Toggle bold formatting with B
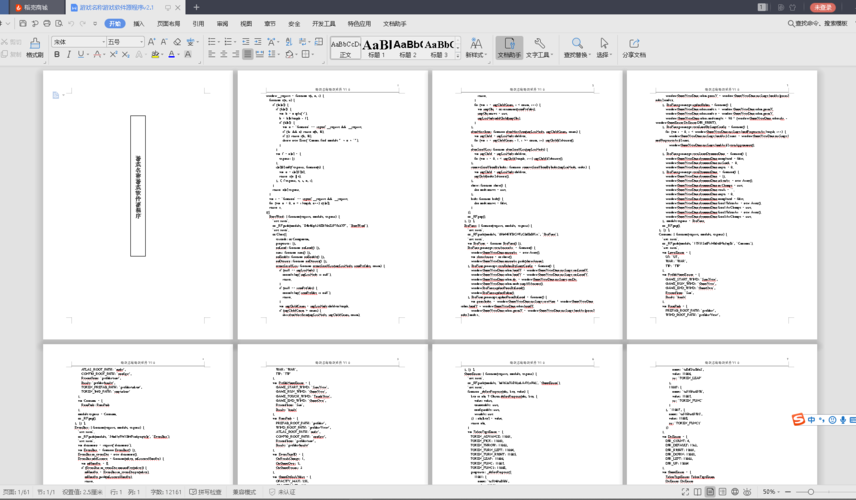This screenshot has width=856, height=500. point(57,55)
